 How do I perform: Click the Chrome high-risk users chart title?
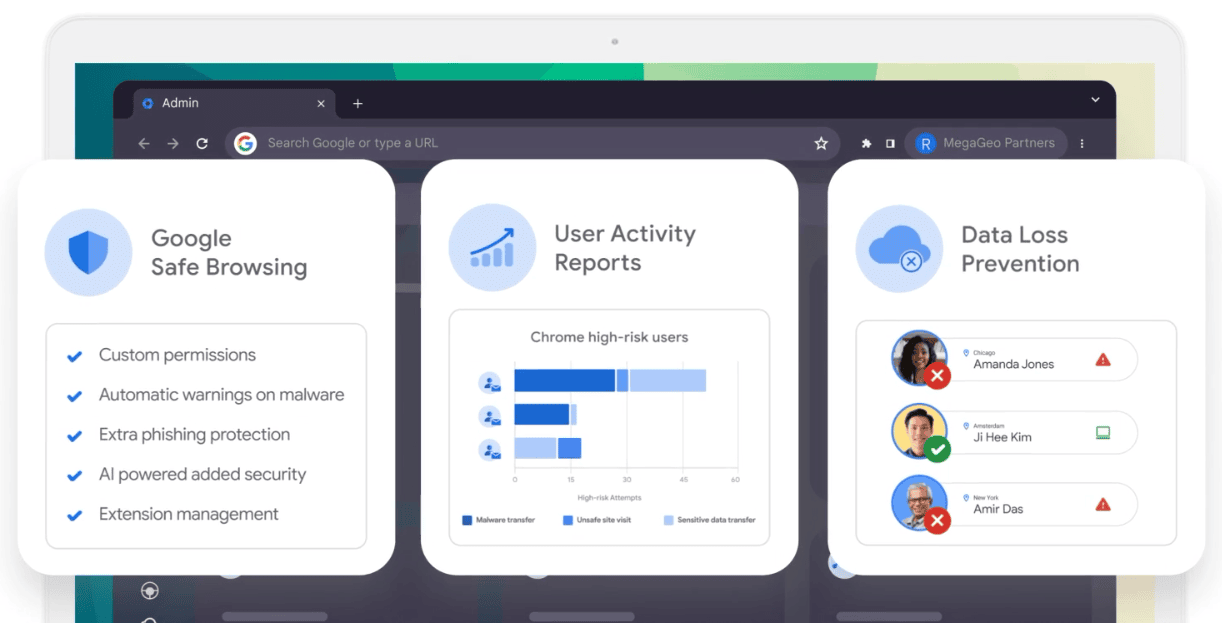pyautogui.click(x=609, y=337)
